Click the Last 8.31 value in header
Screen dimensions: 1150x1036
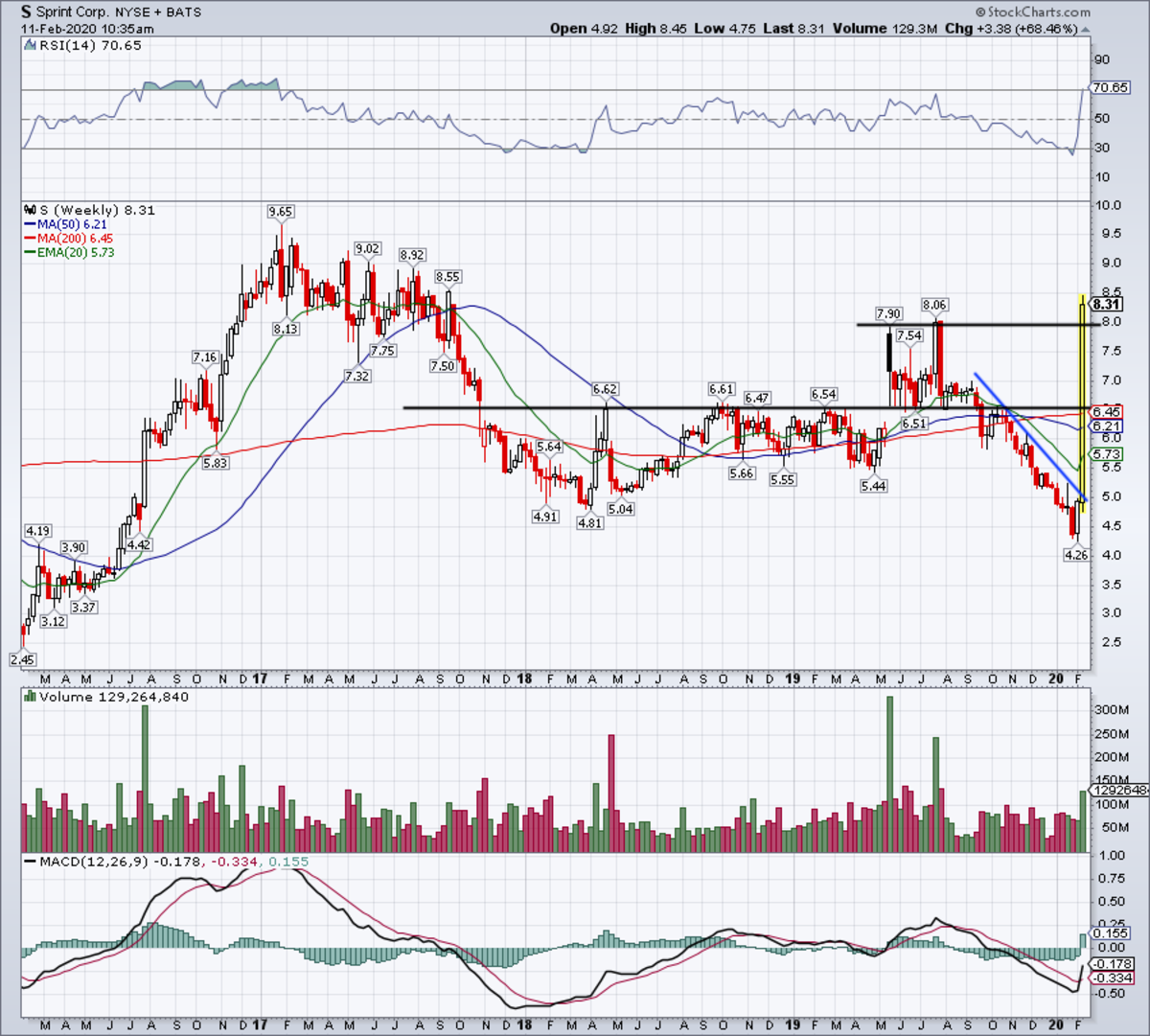coord(793,29)
